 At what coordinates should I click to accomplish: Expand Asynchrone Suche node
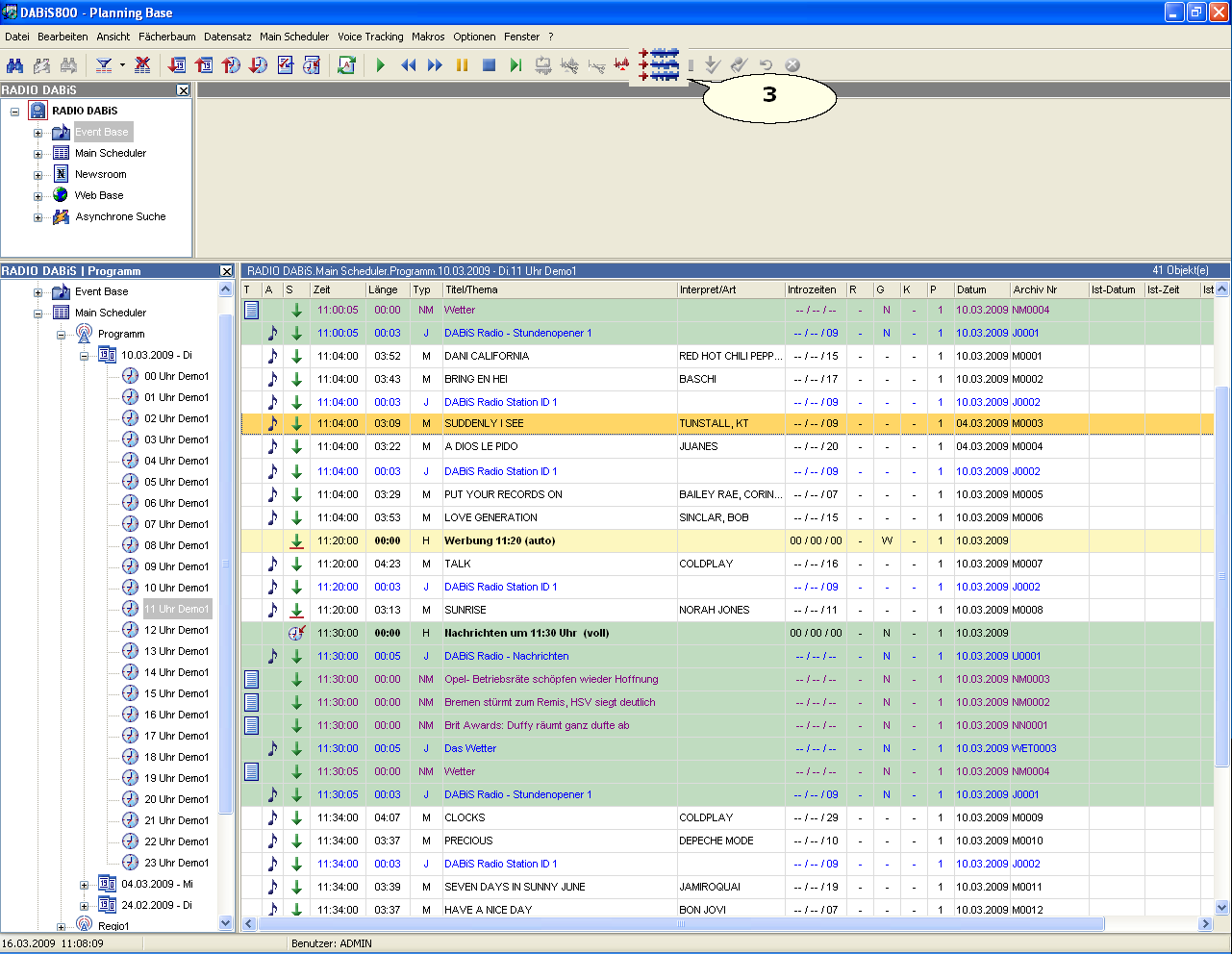pyautogui.click(x=38, y=217)
